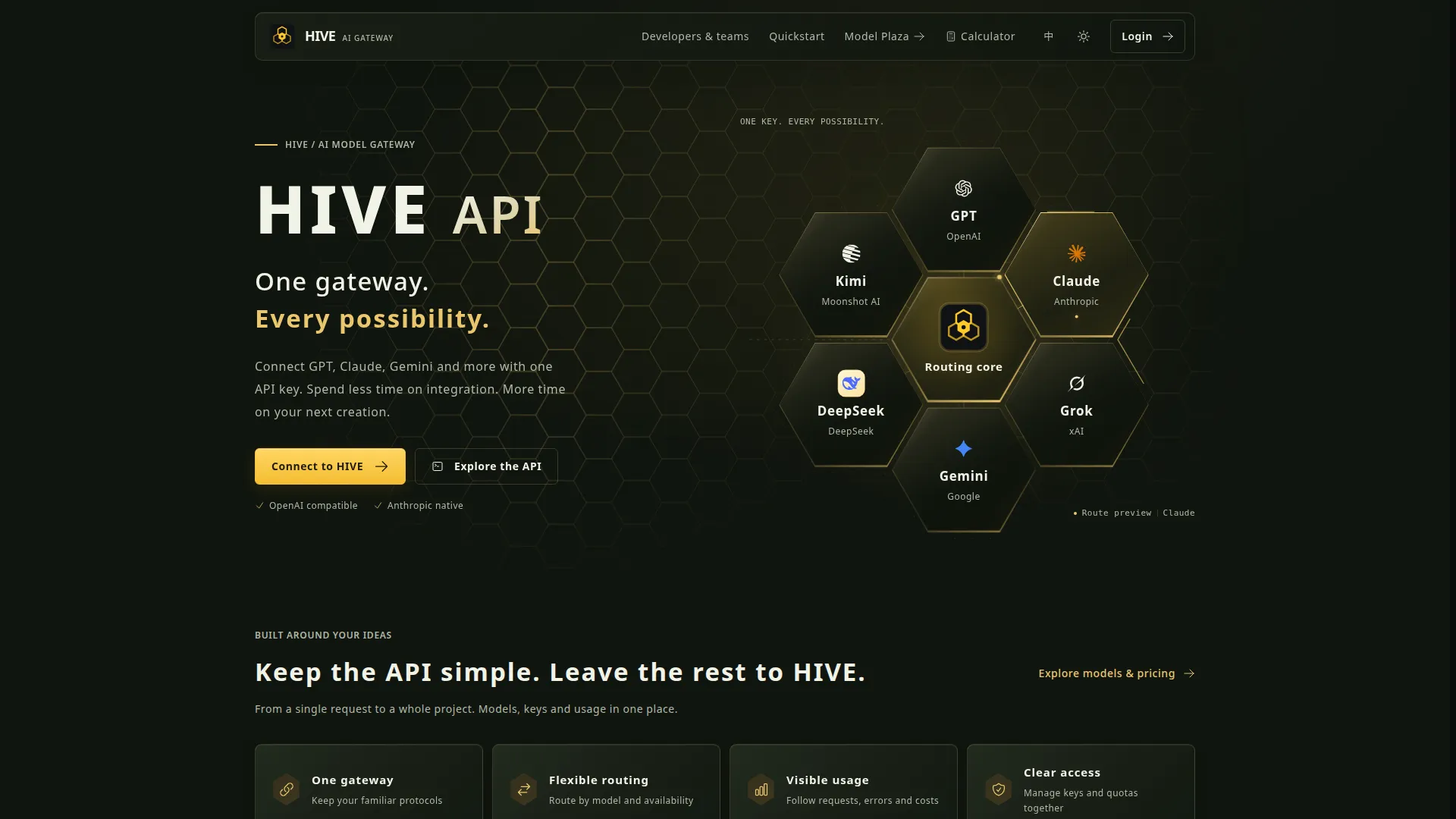Click the shield icon on Clear access
The width and height of the screenshot is (1456, 819).
coord(999,789)
